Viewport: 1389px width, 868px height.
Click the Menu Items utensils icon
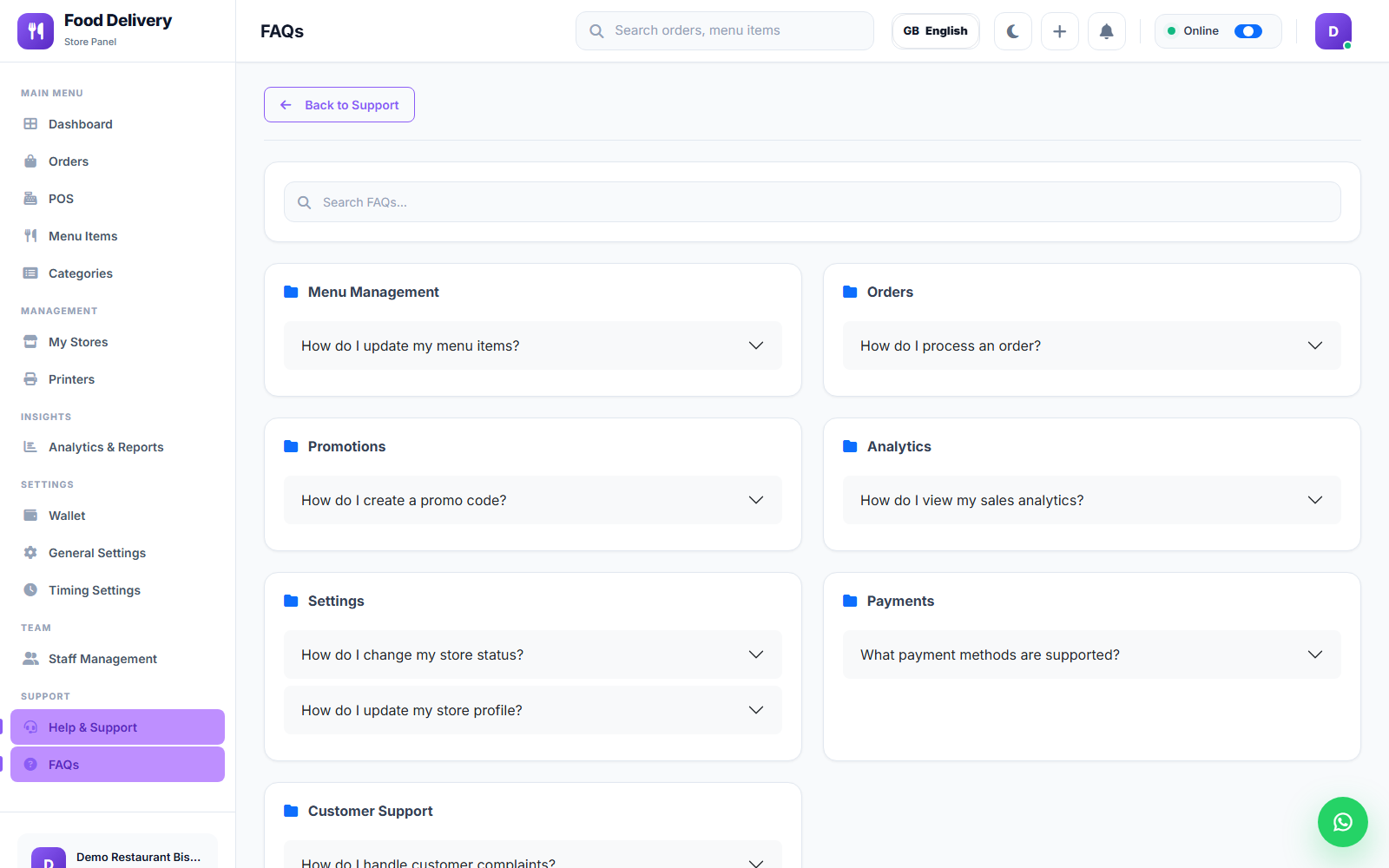point(30,236)
